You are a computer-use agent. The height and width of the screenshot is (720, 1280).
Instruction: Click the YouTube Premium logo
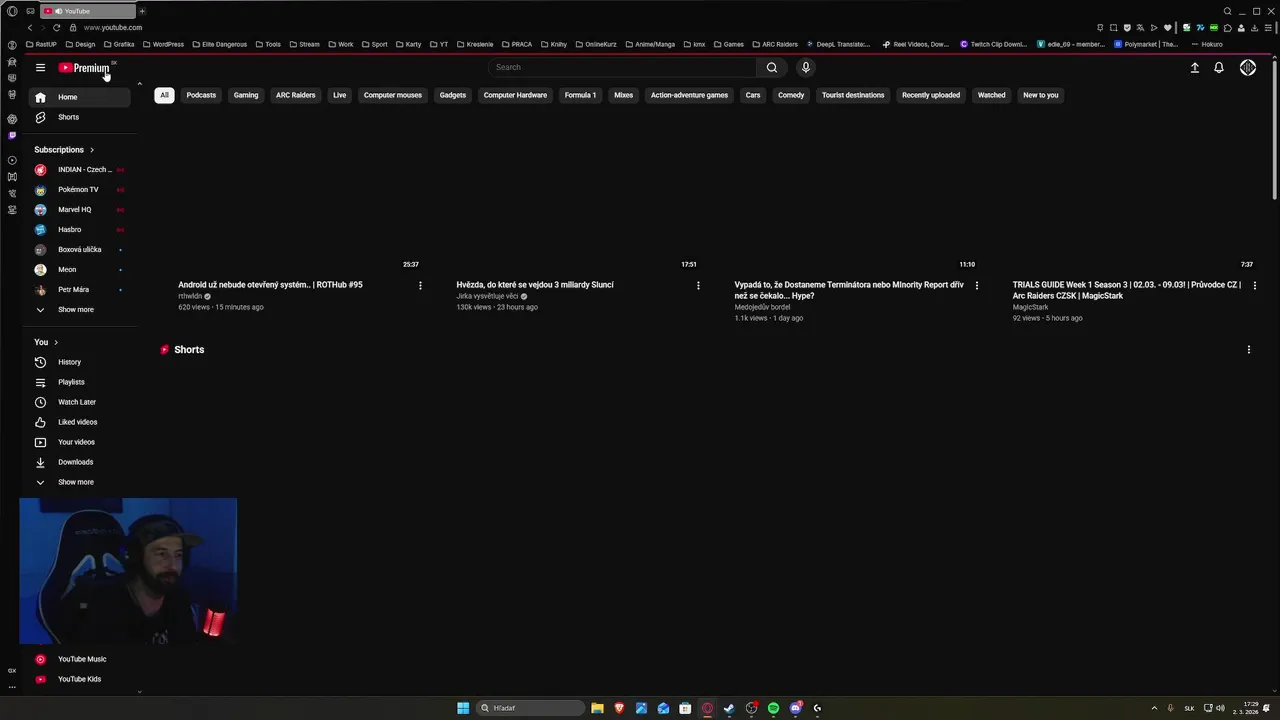coord(84,68)
